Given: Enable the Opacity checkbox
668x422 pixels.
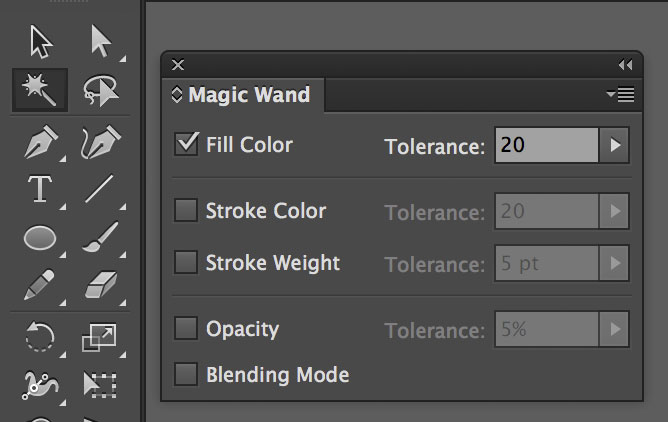Looking at the screenshot, I should point(186,328).
